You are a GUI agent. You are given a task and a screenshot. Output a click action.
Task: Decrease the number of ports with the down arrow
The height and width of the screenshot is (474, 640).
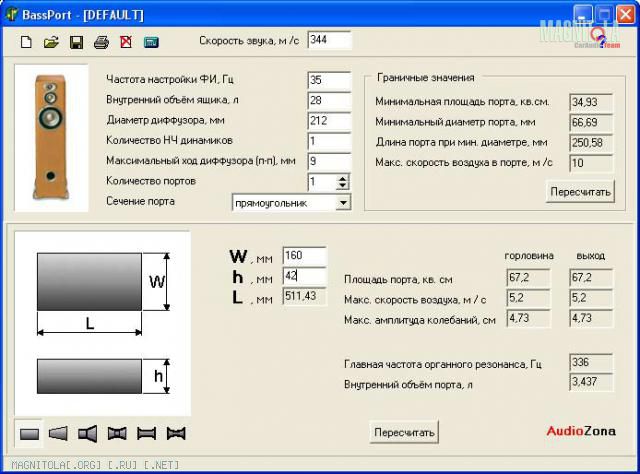click(x=343, y=186)
